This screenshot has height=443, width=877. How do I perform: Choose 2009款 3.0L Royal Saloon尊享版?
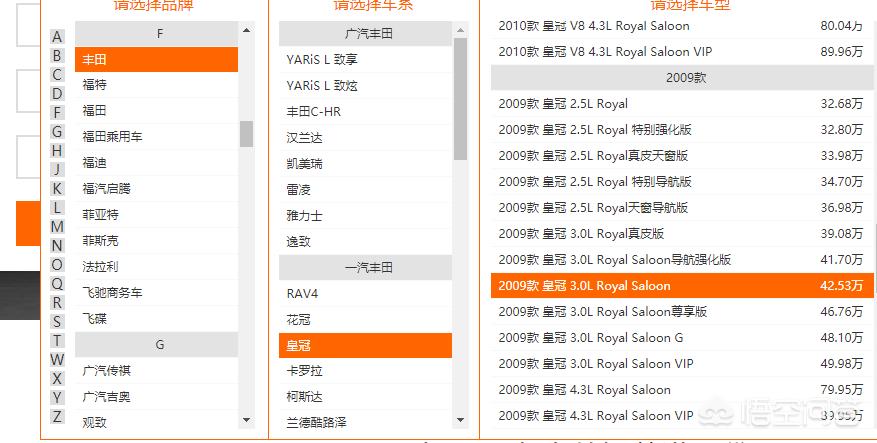(x=682, y=312)
